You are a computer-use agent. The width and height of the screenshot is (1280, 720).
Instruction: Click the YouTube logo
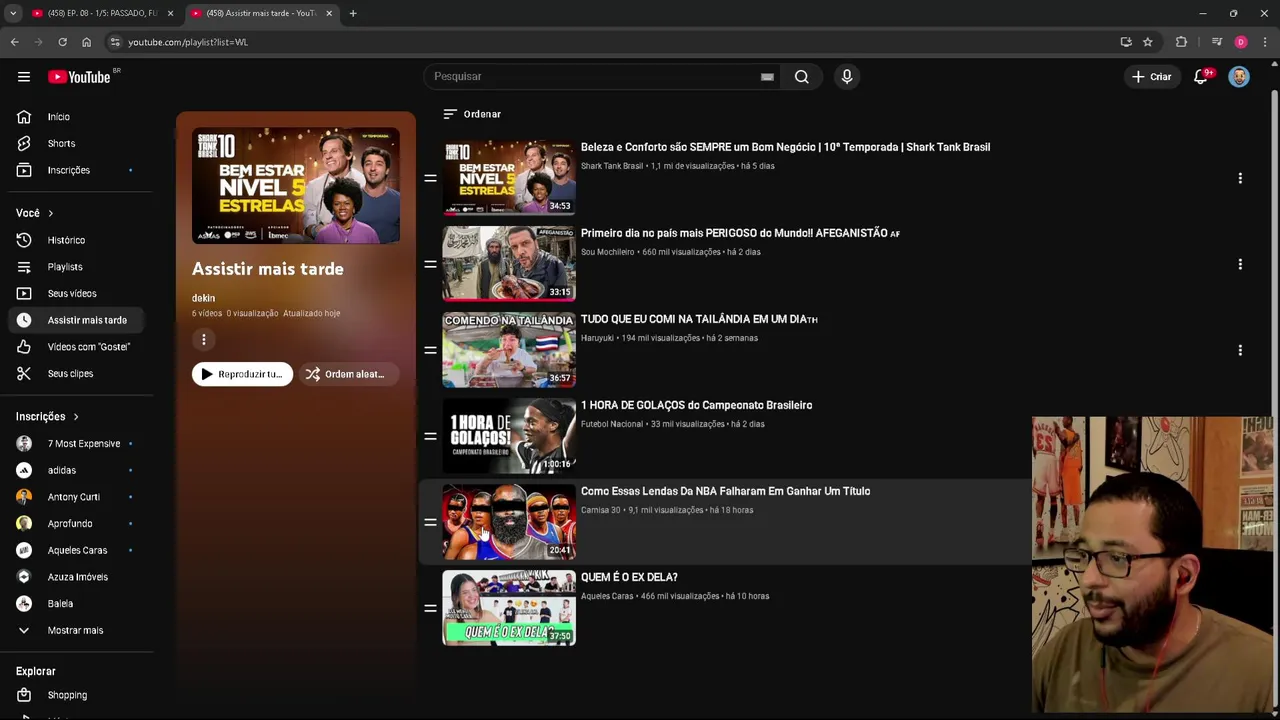[x=79, y=77]
